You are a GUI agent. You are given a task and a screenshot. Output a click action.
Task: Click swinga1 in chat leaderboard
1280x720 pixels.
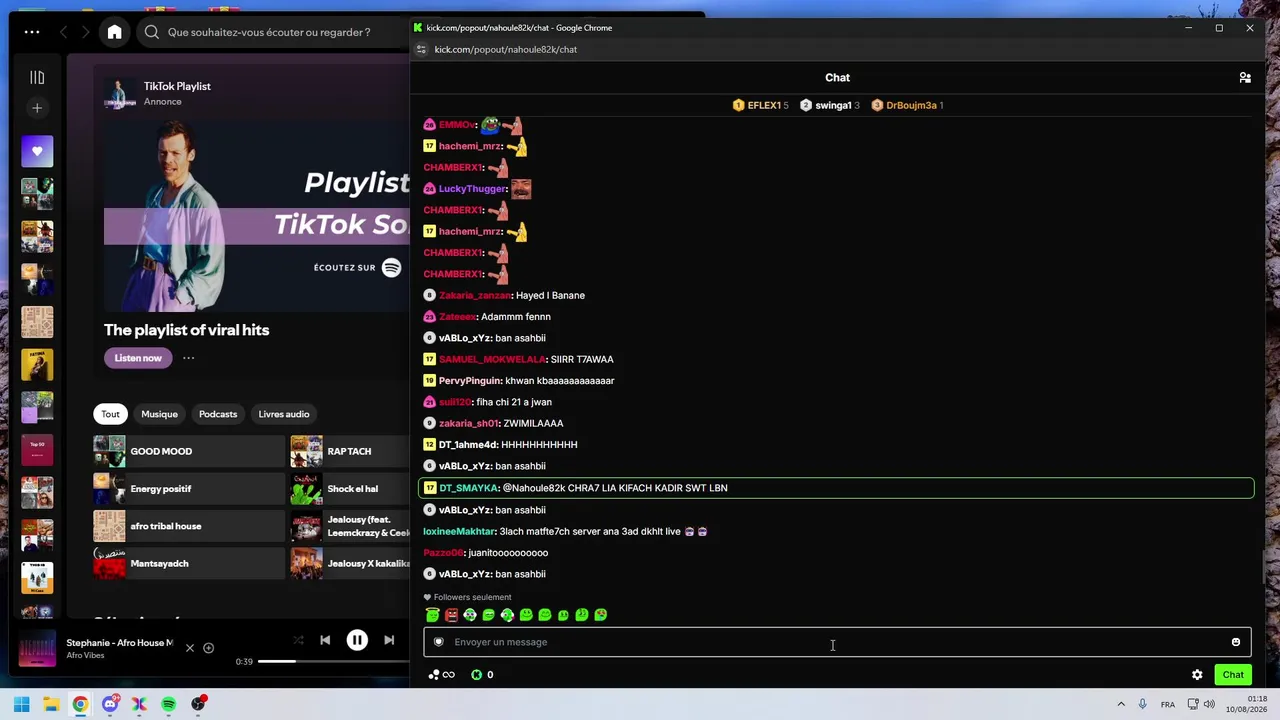tap(830, 105)
